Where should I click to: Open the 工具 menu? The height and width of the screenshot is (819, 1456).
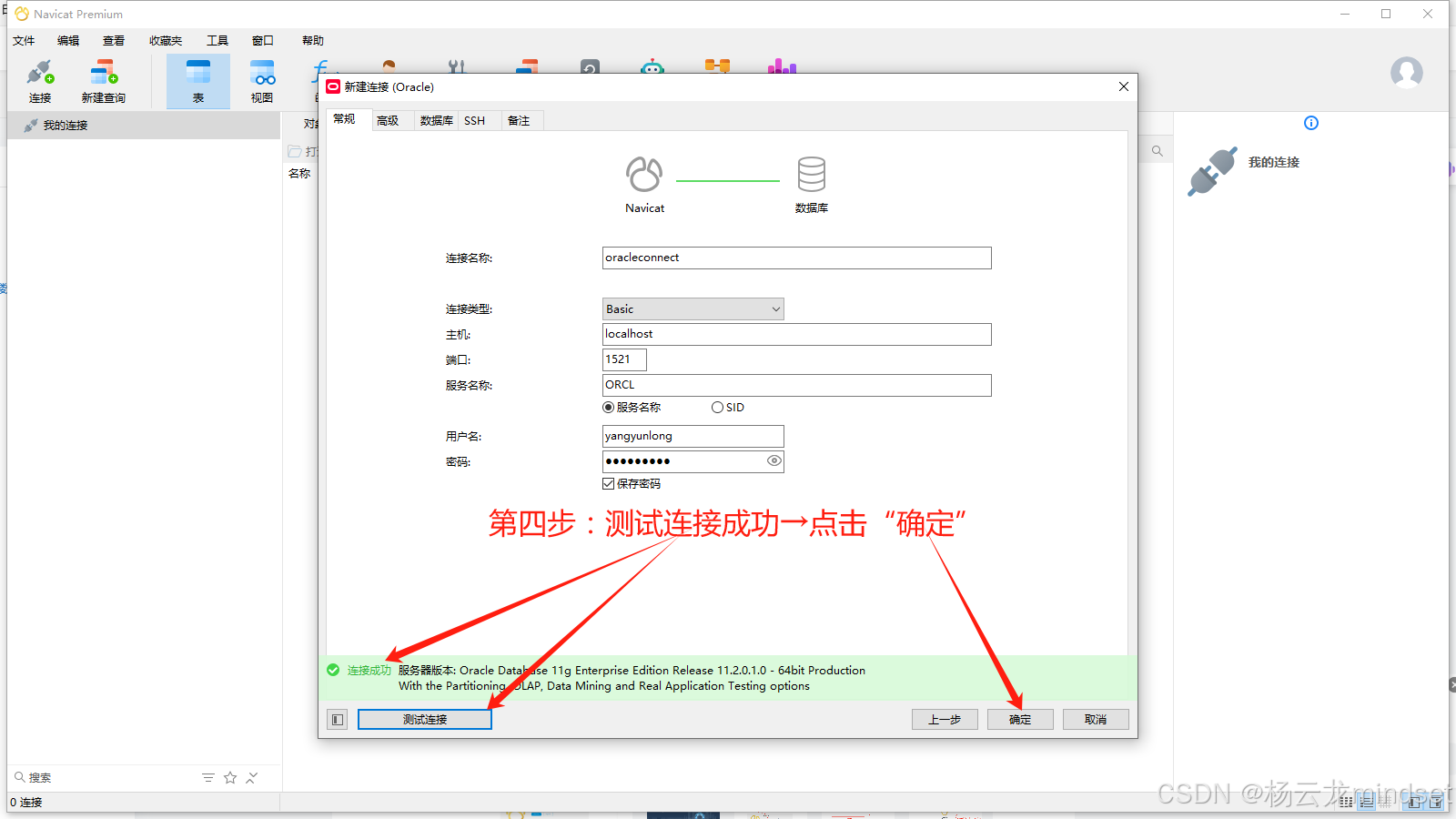coord(217,41)
